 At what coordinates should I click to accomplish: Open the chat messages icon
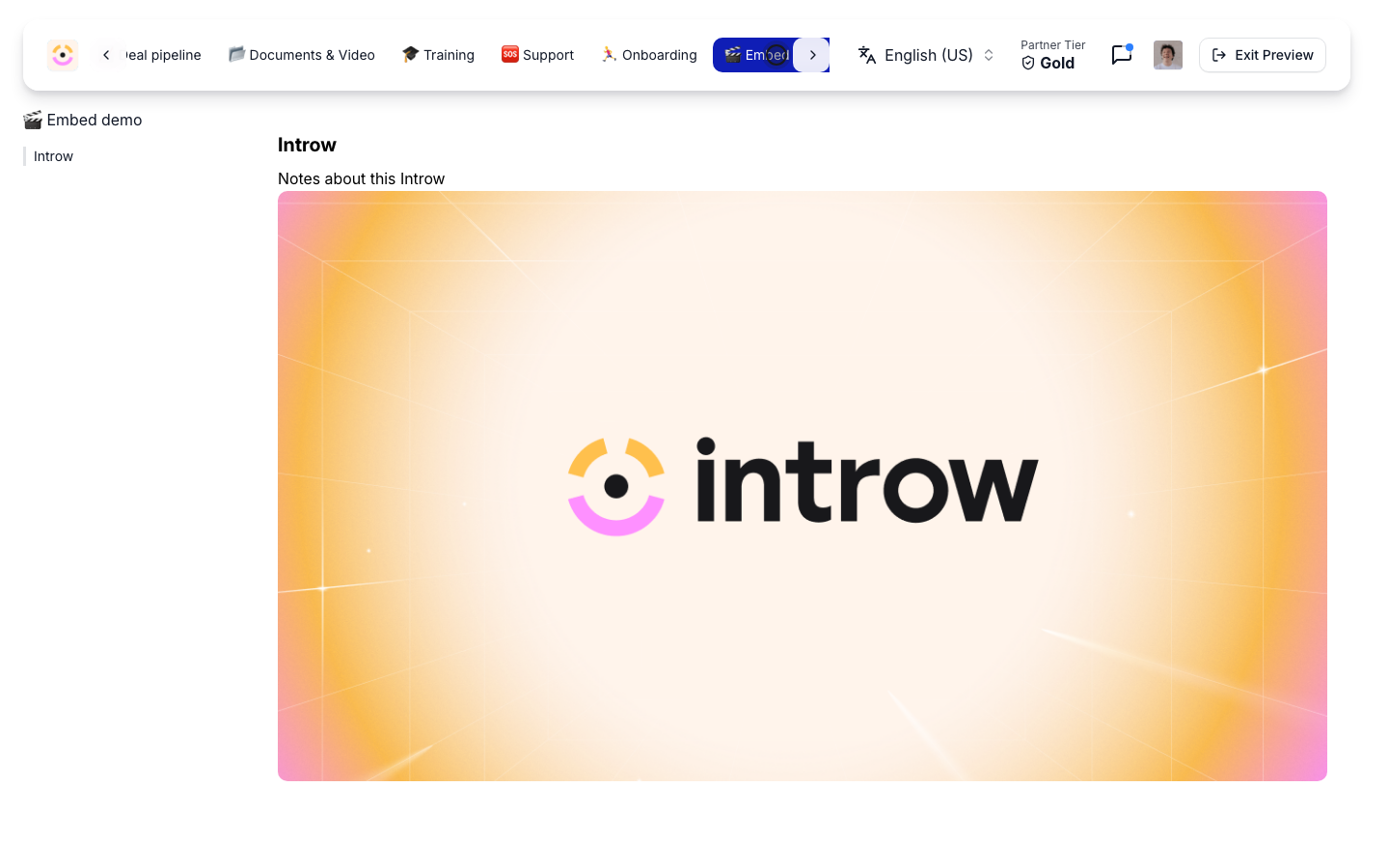point(1121,55)
